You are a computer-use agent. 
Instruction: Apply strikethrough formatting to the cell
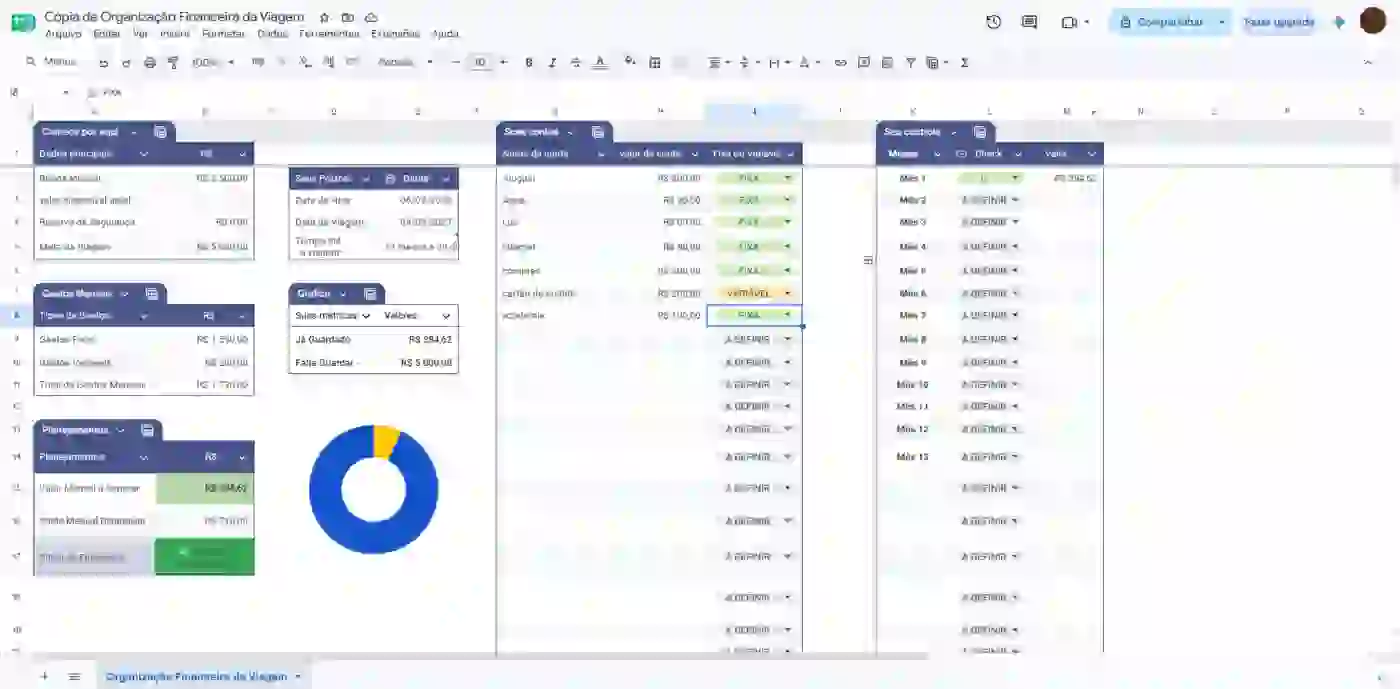576,62
